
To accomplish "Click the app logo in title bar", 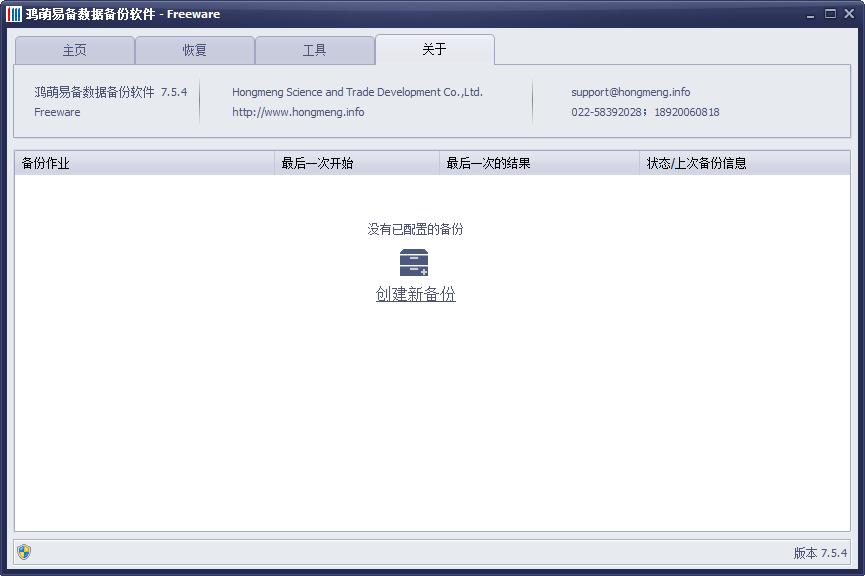I will point(14,14).
